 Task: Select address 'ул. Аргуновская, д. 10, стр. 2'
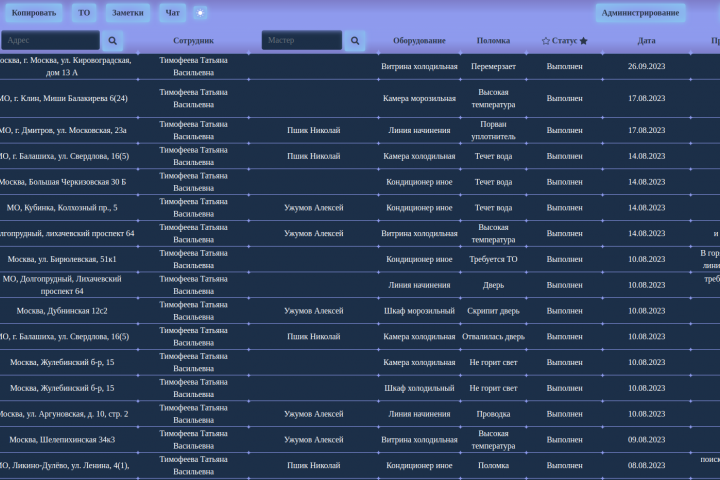click(63, 414)
